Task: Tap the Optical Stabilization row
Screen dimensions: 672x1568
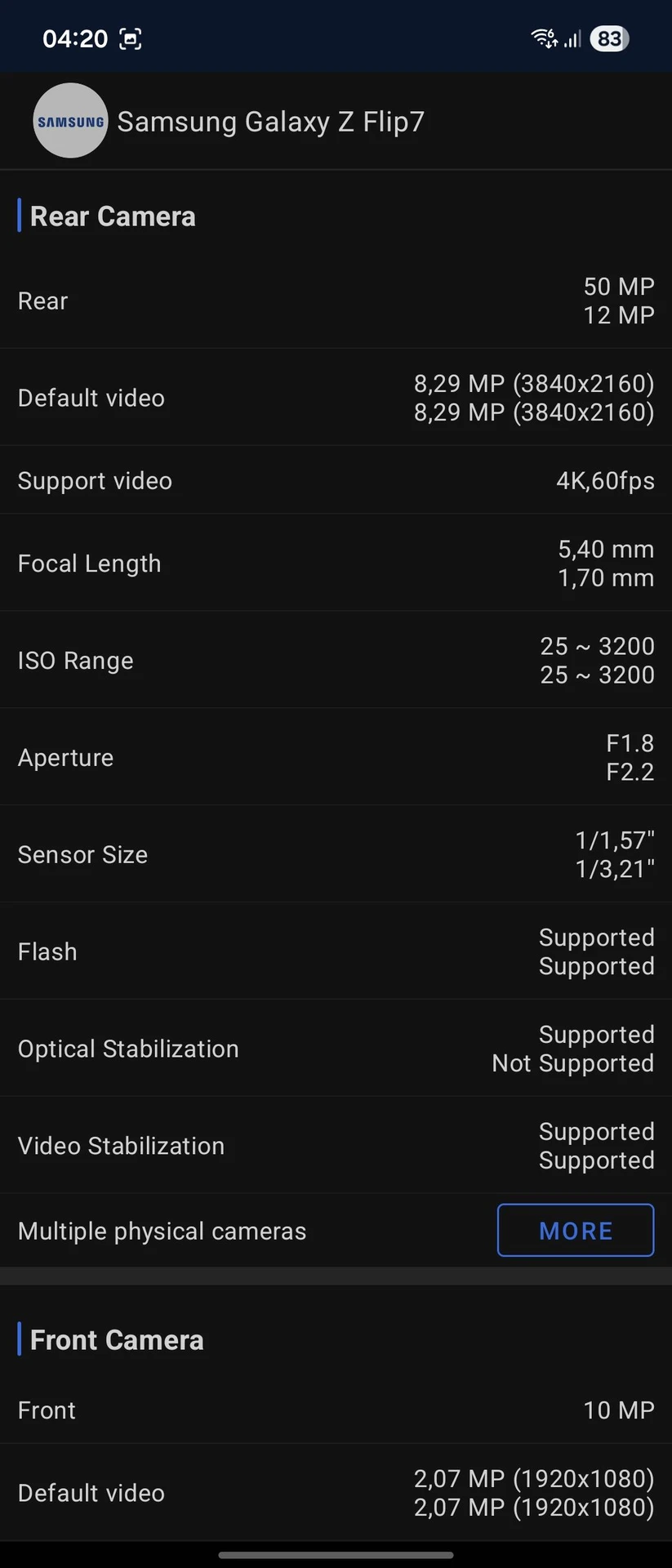Action: pos(336,1049)
